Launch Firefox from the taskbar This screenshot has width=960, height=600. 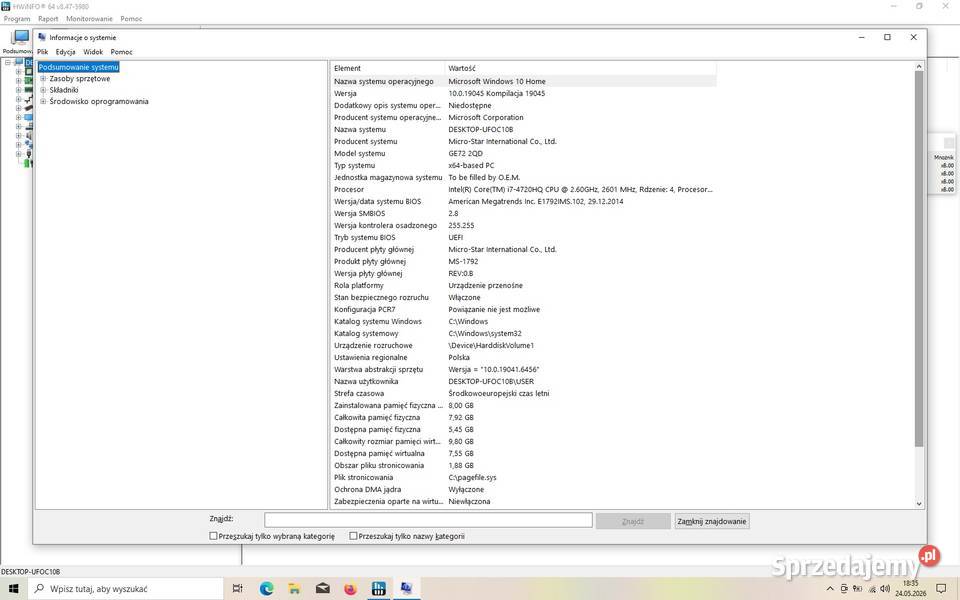pos(350,588)
